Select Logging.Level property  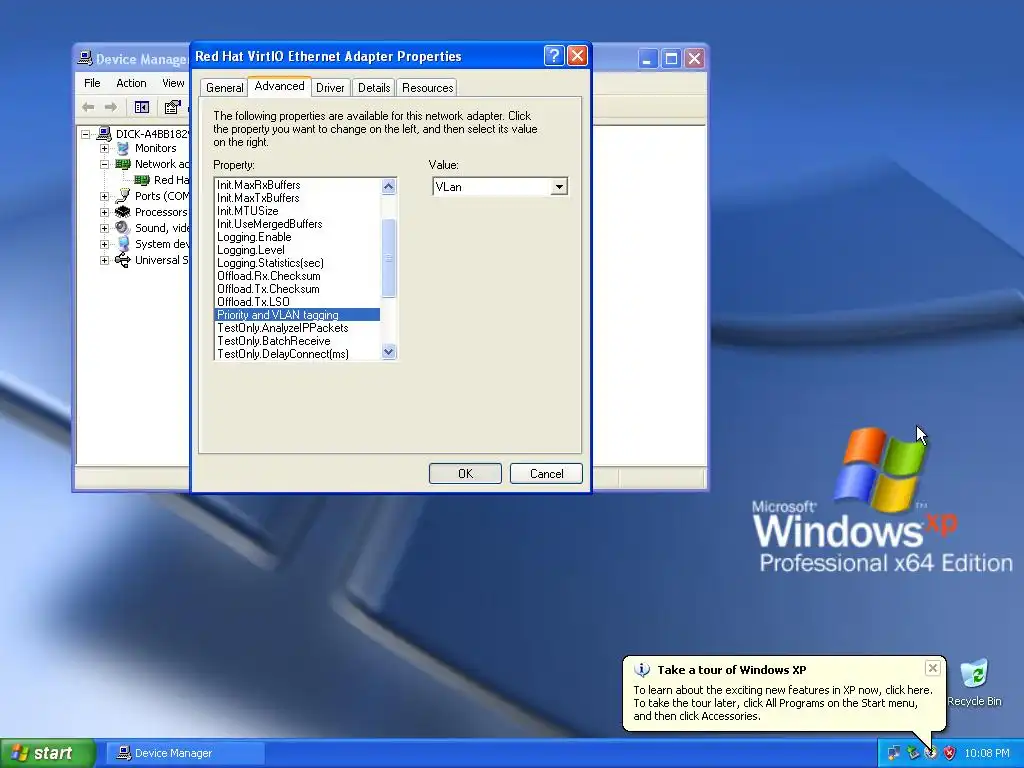[x=297, y=250]
